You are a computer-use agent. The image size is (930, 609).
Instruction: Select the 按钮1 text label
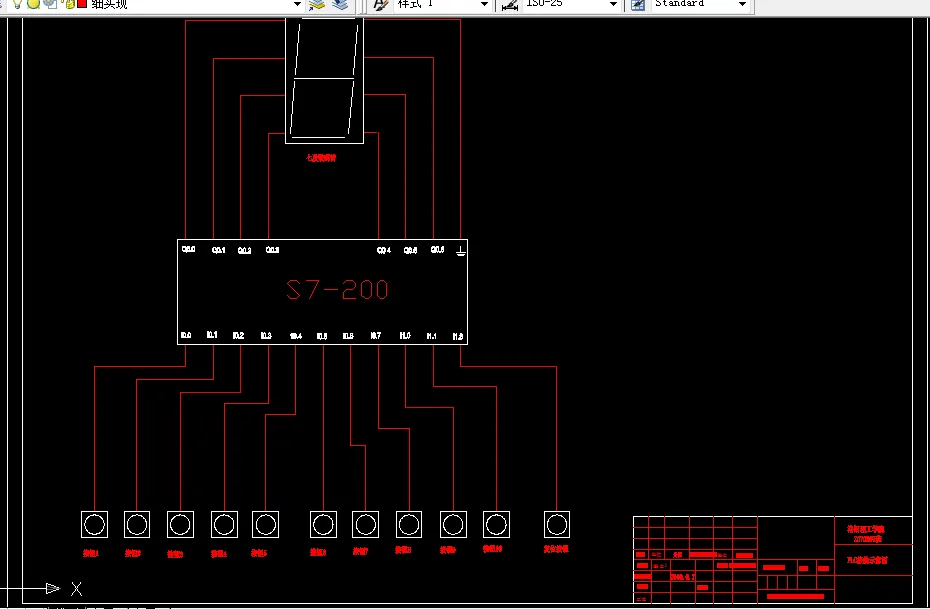91,553
